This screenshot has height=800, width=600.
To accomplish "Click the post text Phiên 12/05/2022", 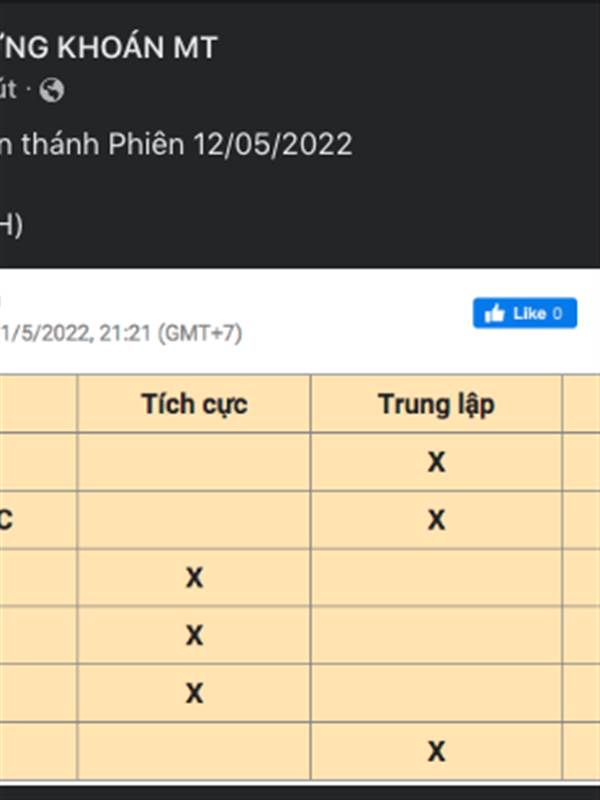I will [270, 145].
